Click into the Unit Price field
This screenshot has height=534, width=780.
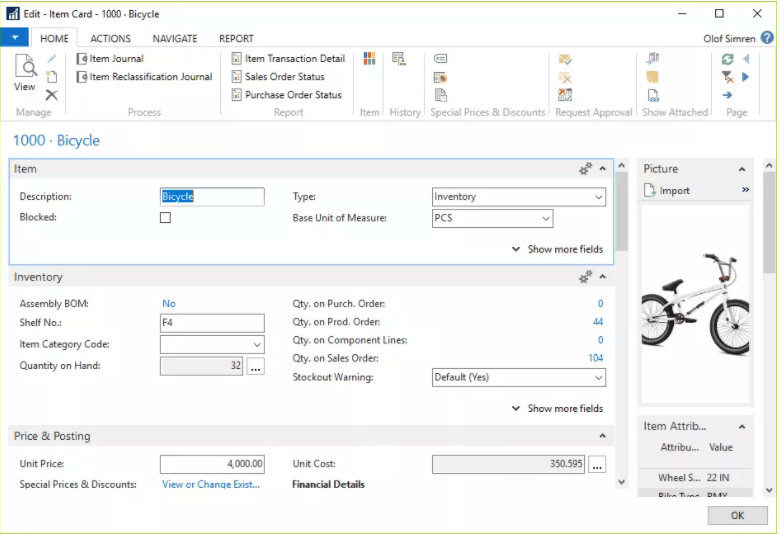point(212,464)
